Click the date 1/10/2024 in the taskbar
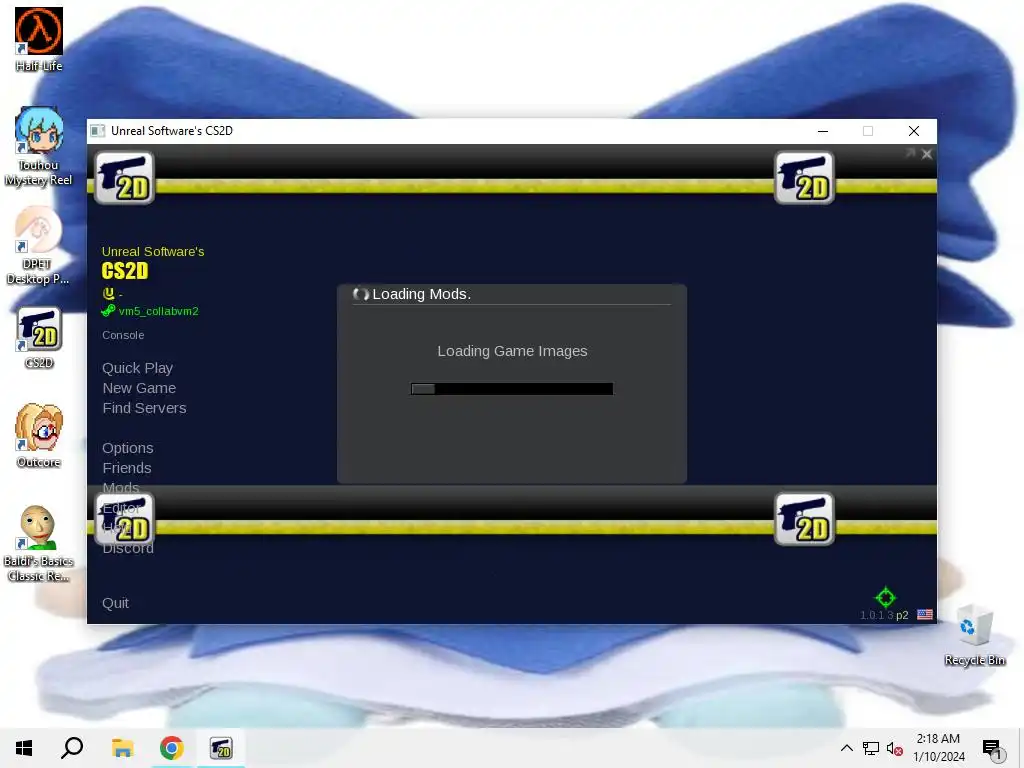 [x=938, y=756]
